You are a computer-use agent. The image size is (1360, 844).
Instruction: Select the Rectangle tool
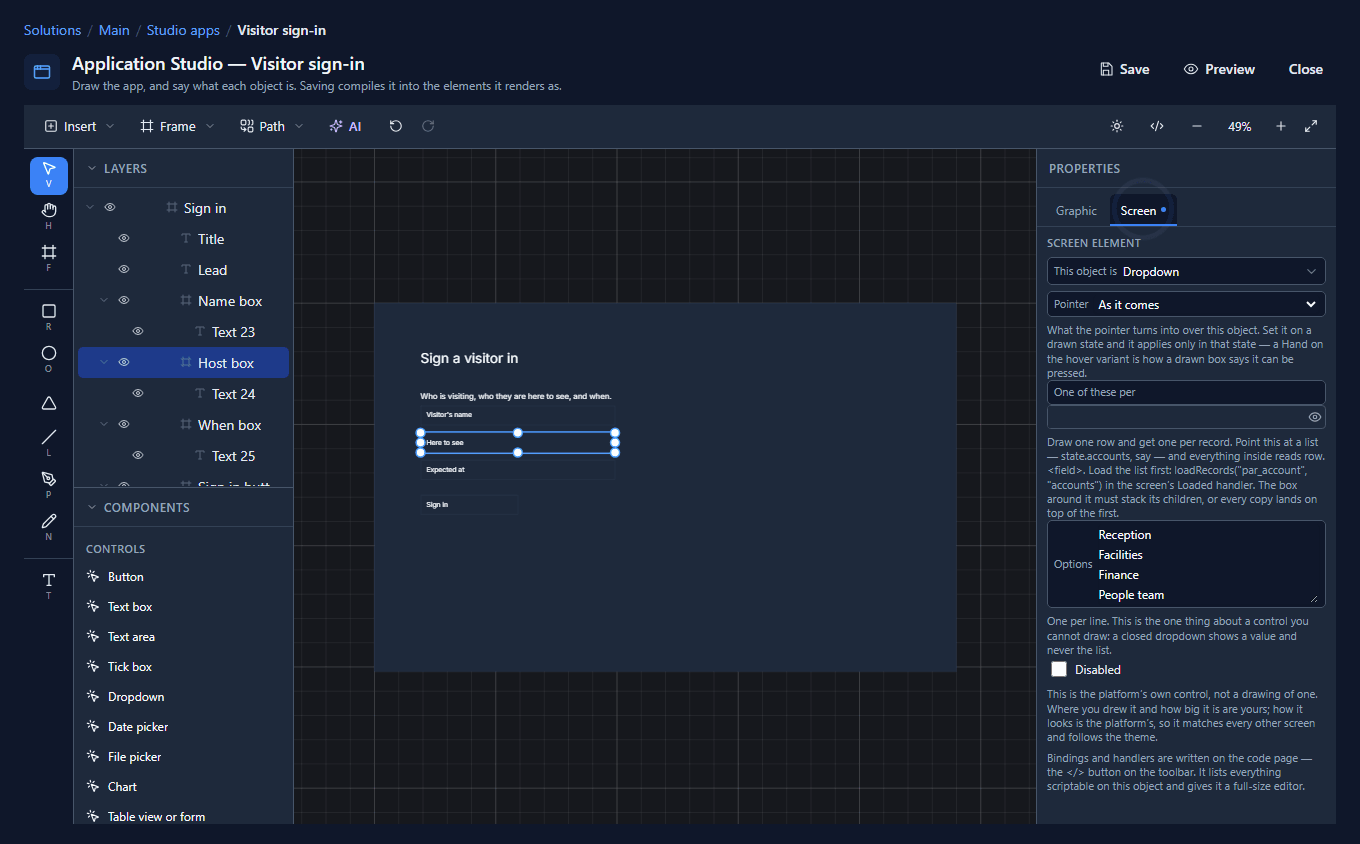coord(49,317)
